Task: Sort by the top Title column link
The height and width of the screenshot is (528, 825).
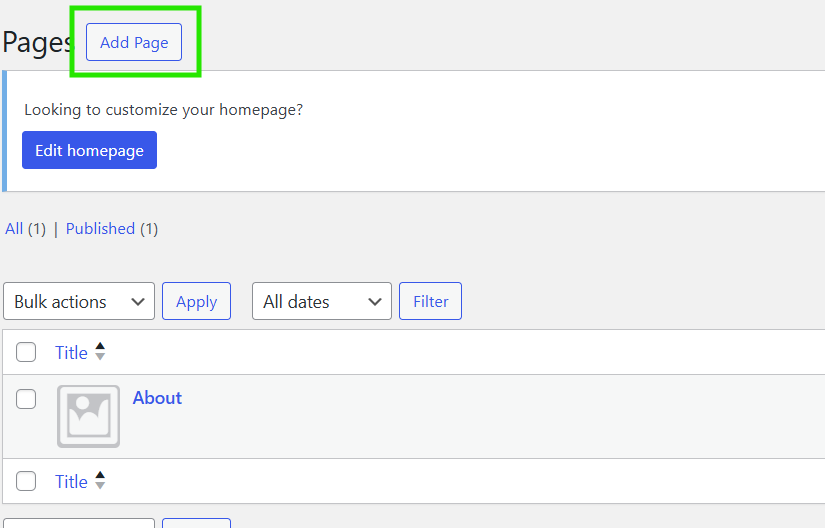Action: tap(72, 352)
